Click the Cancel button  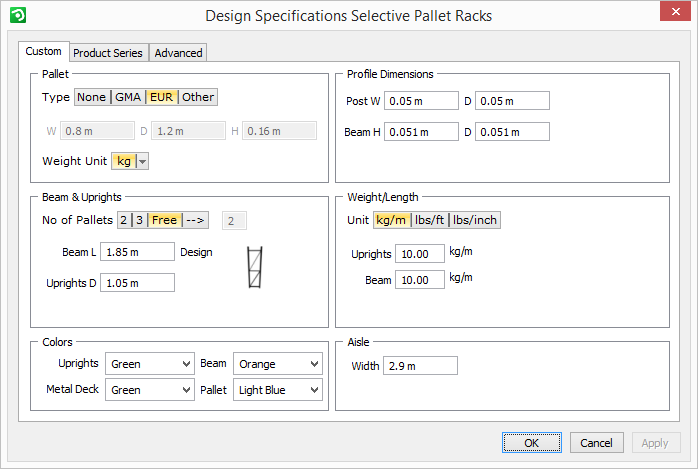coord(596,443)
